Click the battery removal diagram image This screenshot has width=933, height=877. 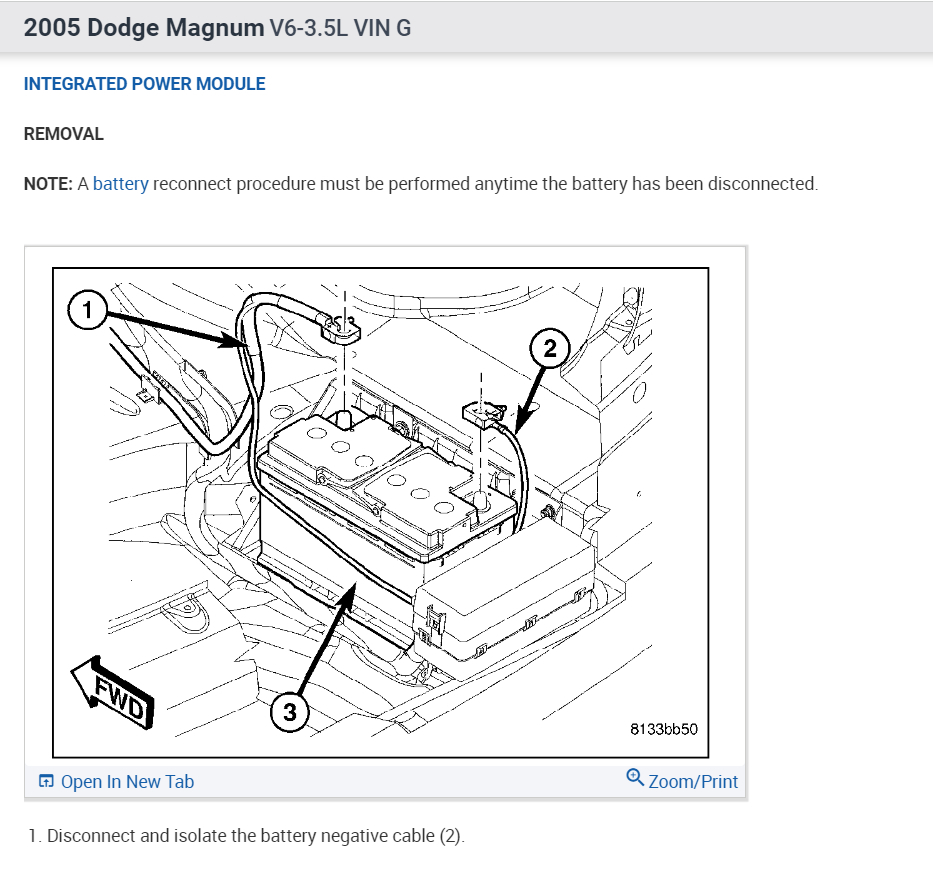tap(381, 512)
